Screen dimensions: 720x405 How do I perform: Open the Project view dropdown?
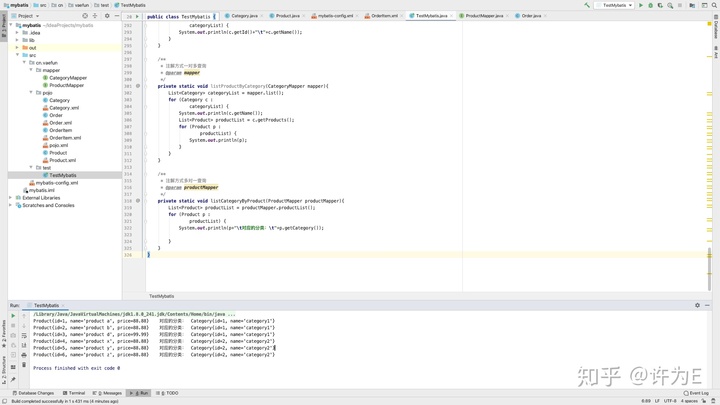click(28, 16)
